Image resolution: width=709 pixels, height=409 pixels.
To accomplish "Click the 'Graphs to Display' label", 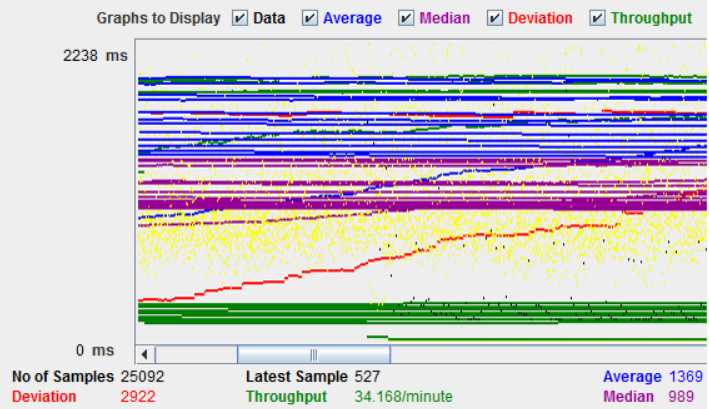I will (x=158, y=18).
